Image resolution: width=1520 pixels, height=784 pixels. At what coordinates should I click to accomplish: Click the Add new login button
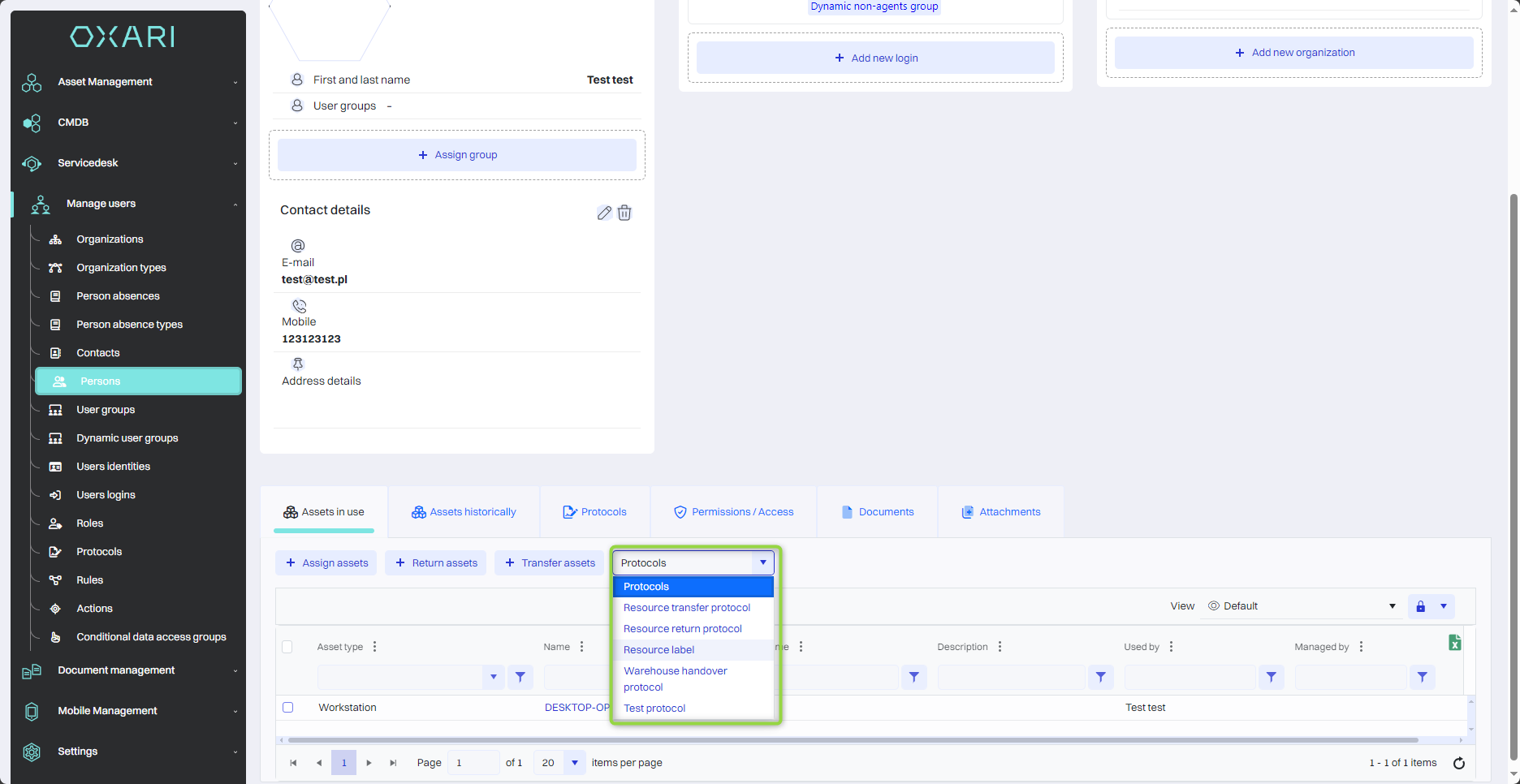875,58
